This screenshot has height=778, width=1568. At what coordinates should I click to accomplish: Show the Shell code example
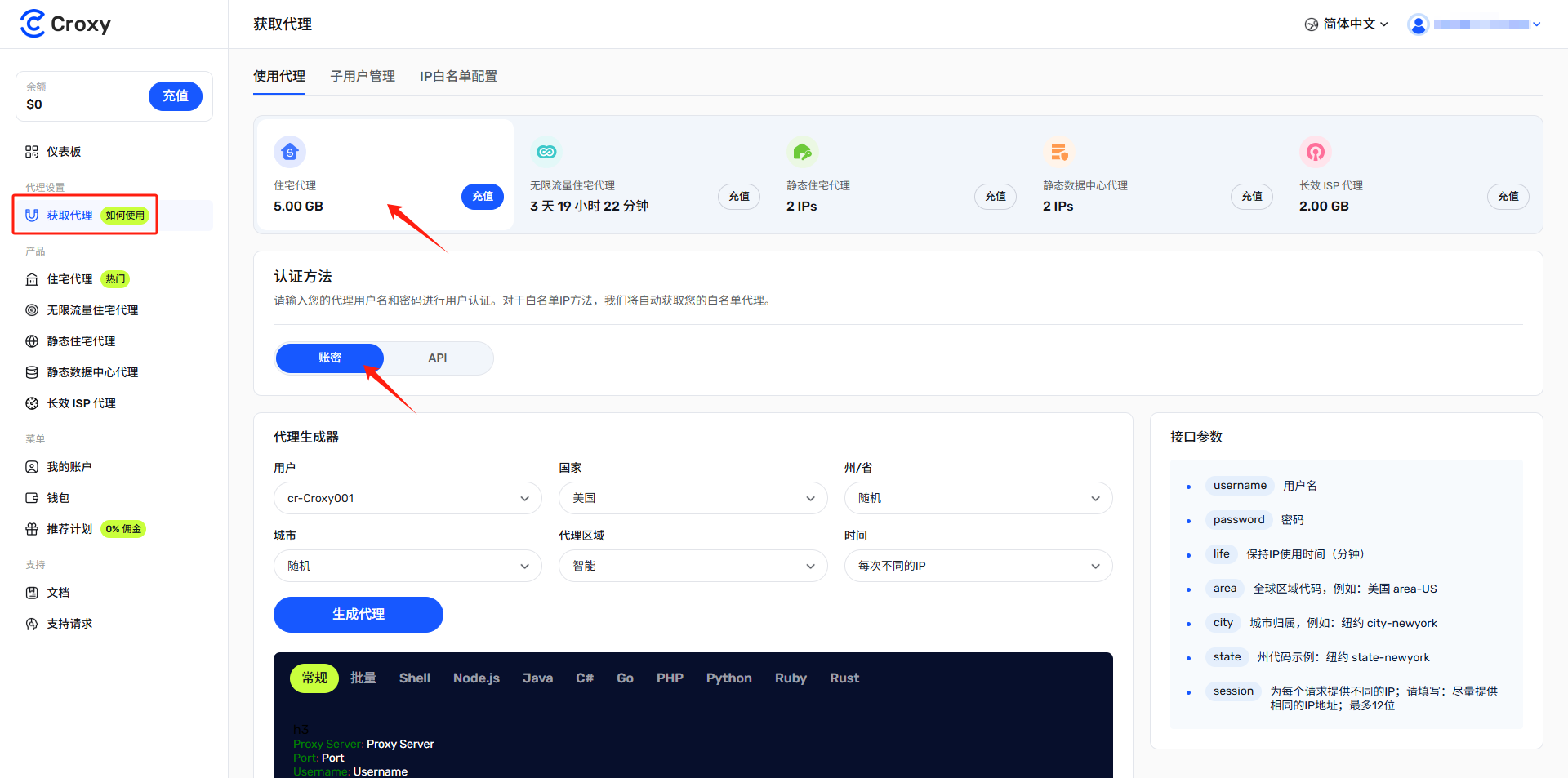click(x=415, y=678)
